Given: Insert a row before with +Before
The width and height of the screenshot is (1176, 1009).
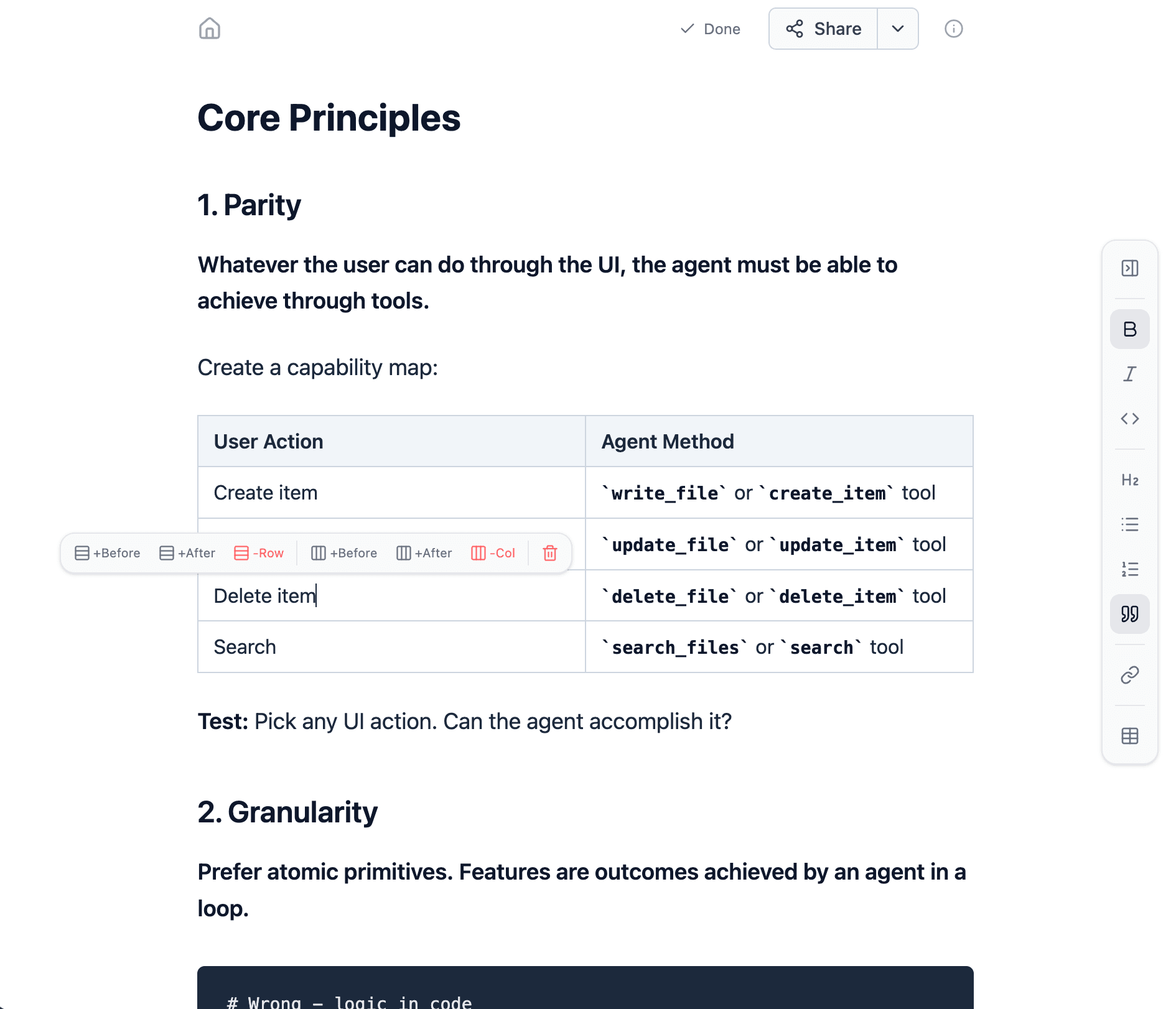Looking at the screenshot, I should tap(108, 552).
